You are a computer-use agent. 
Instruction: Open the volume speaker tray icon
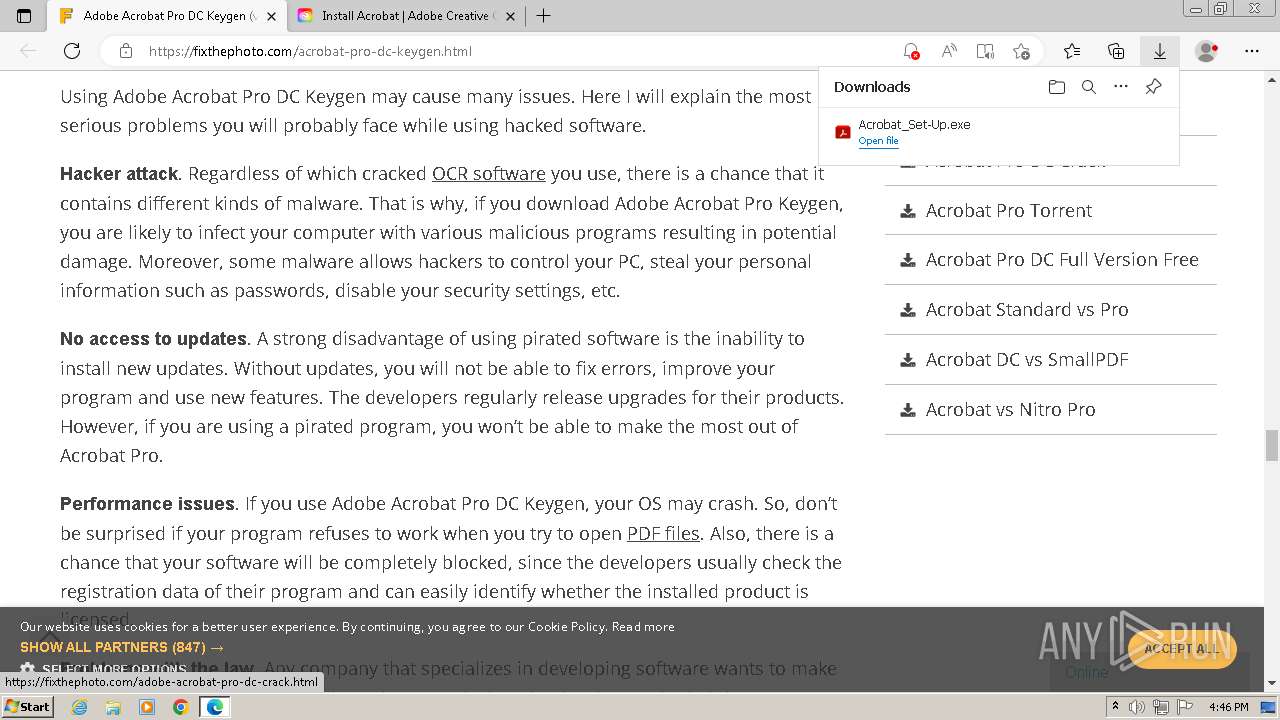pos(1137,707)
